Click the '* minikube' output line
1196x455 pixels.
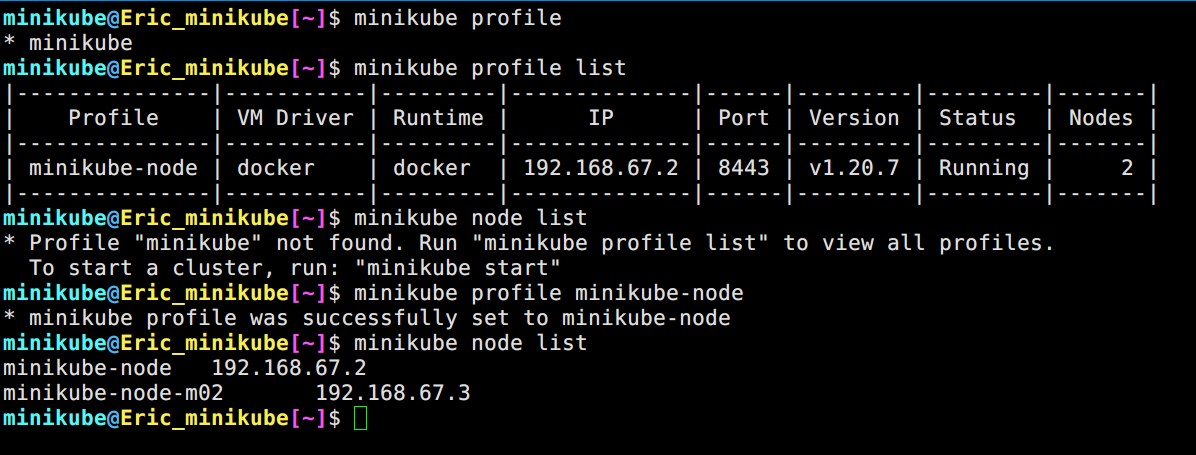coord(68,43)
